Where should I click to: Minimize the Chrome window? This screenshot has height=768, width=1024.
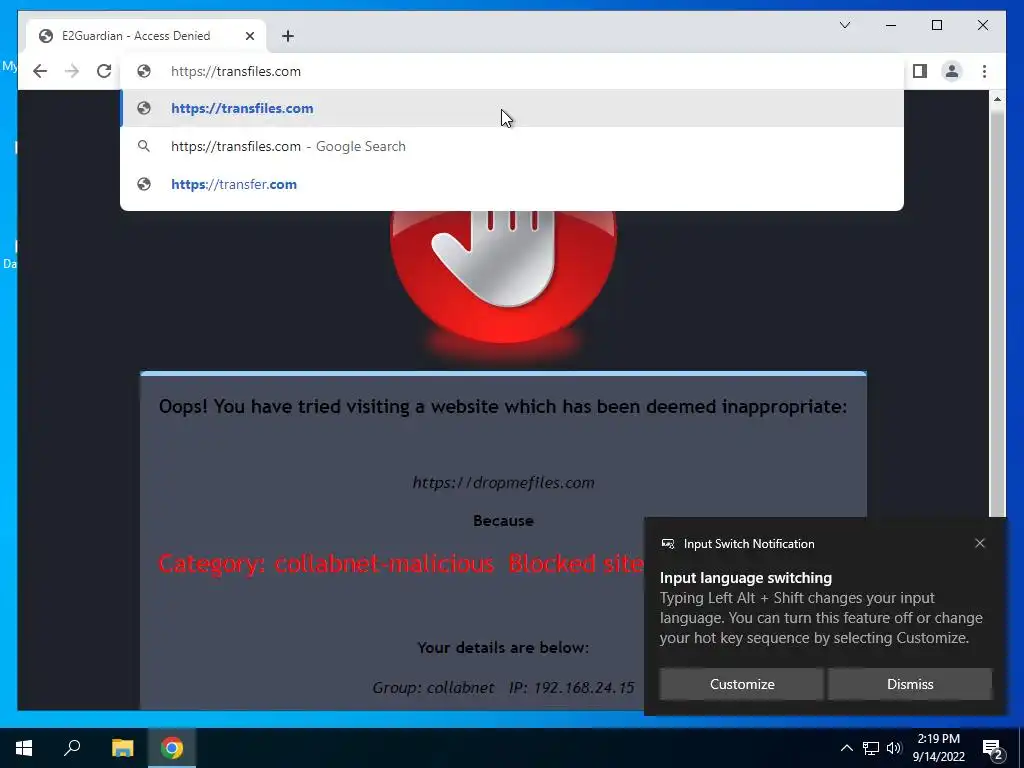coord(891,25)
